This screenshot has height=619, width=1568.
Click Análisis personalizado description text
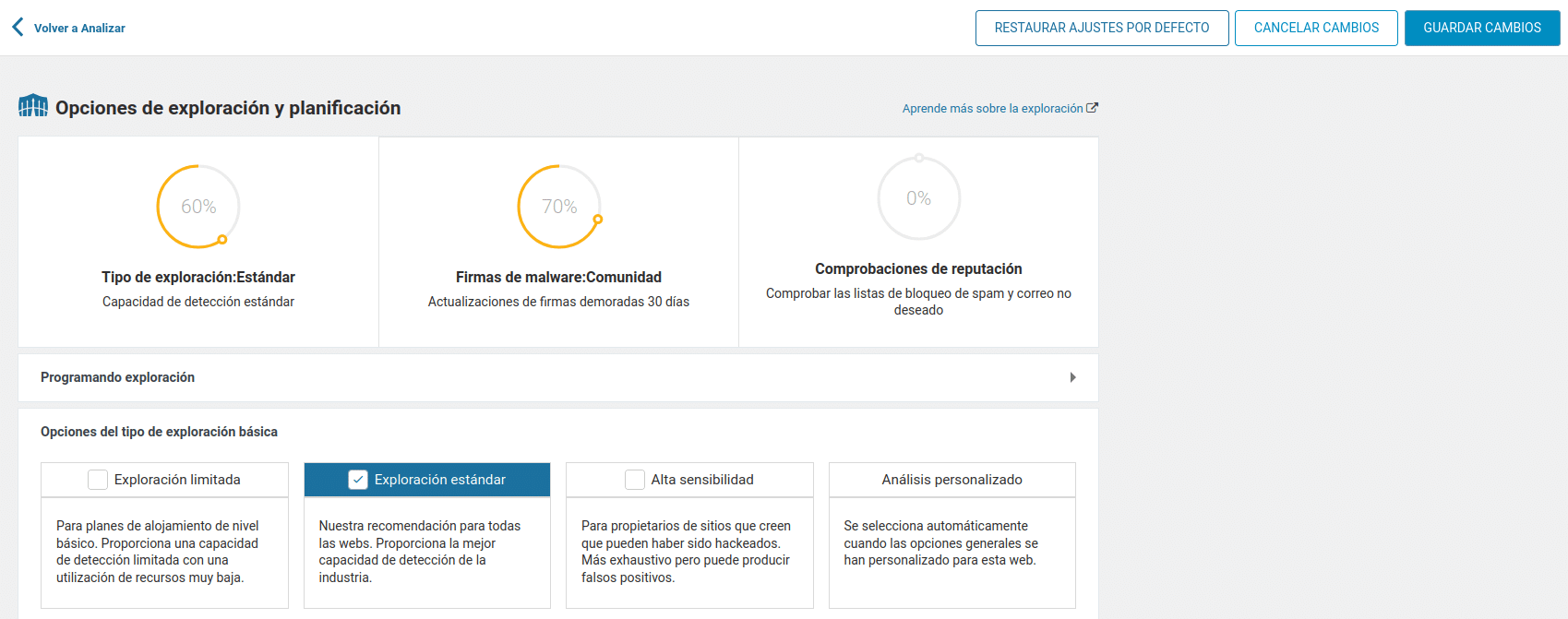[x=940, y=542]
